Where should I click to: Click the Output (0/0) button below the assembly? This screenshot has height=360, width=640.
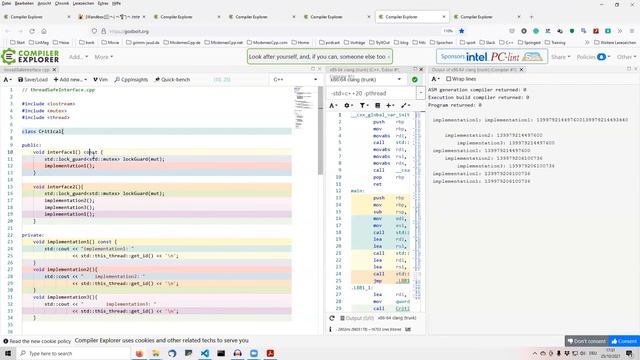357,318
